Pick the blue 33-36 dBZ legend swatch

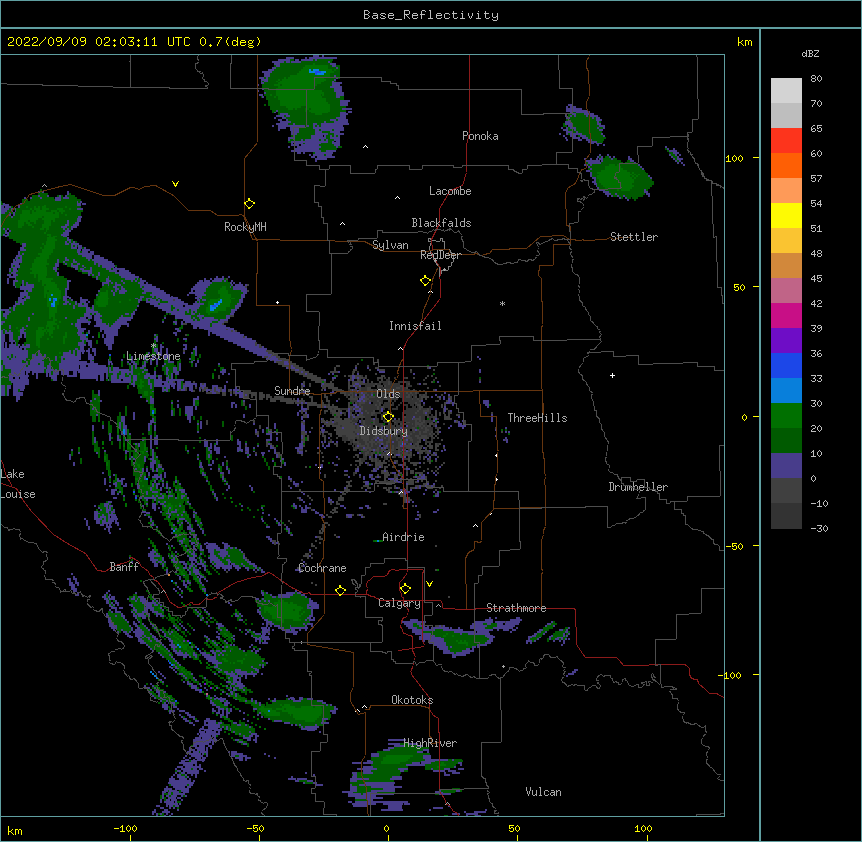786,365
